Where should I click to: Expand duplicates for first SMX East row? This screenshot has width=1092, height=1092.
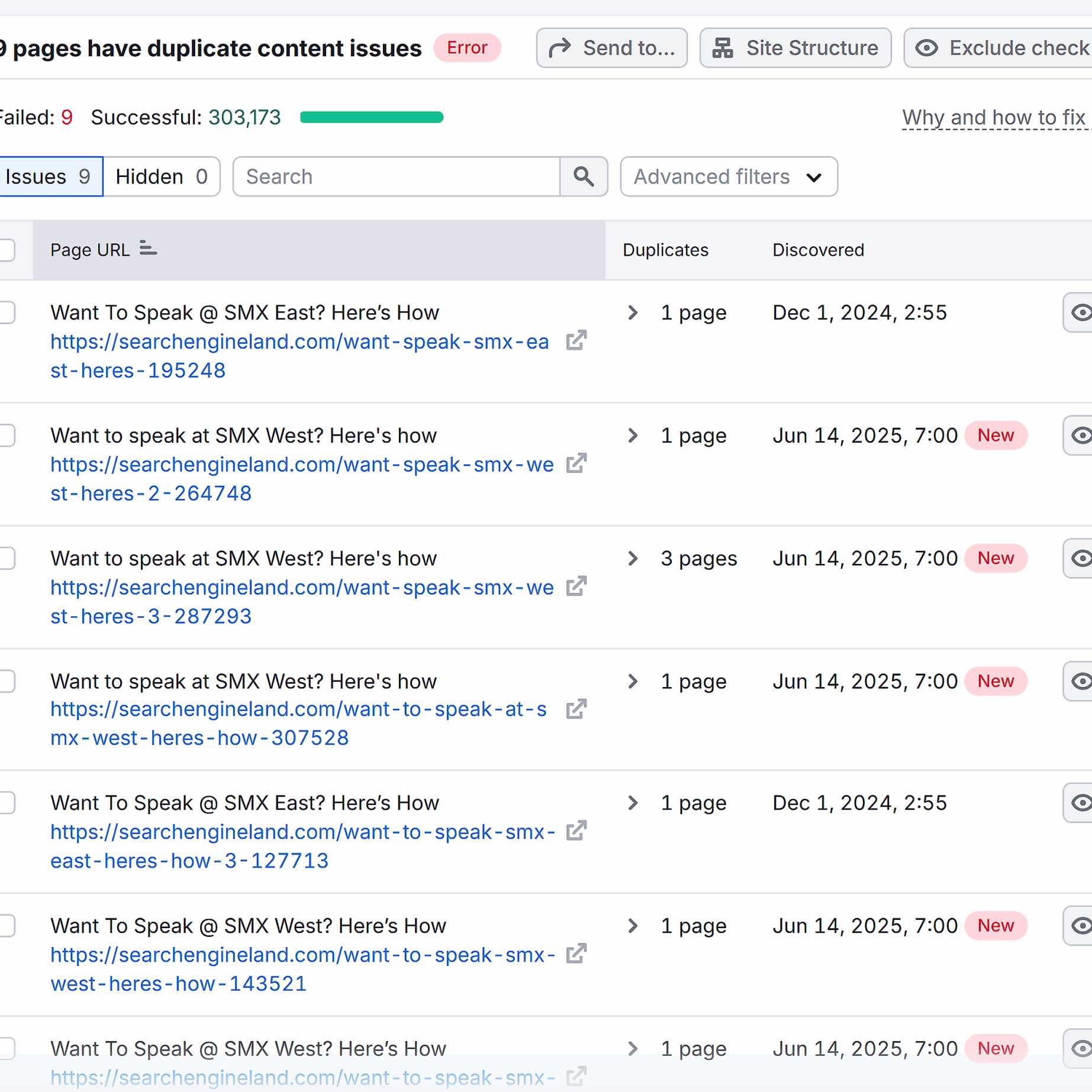[633, 313]
